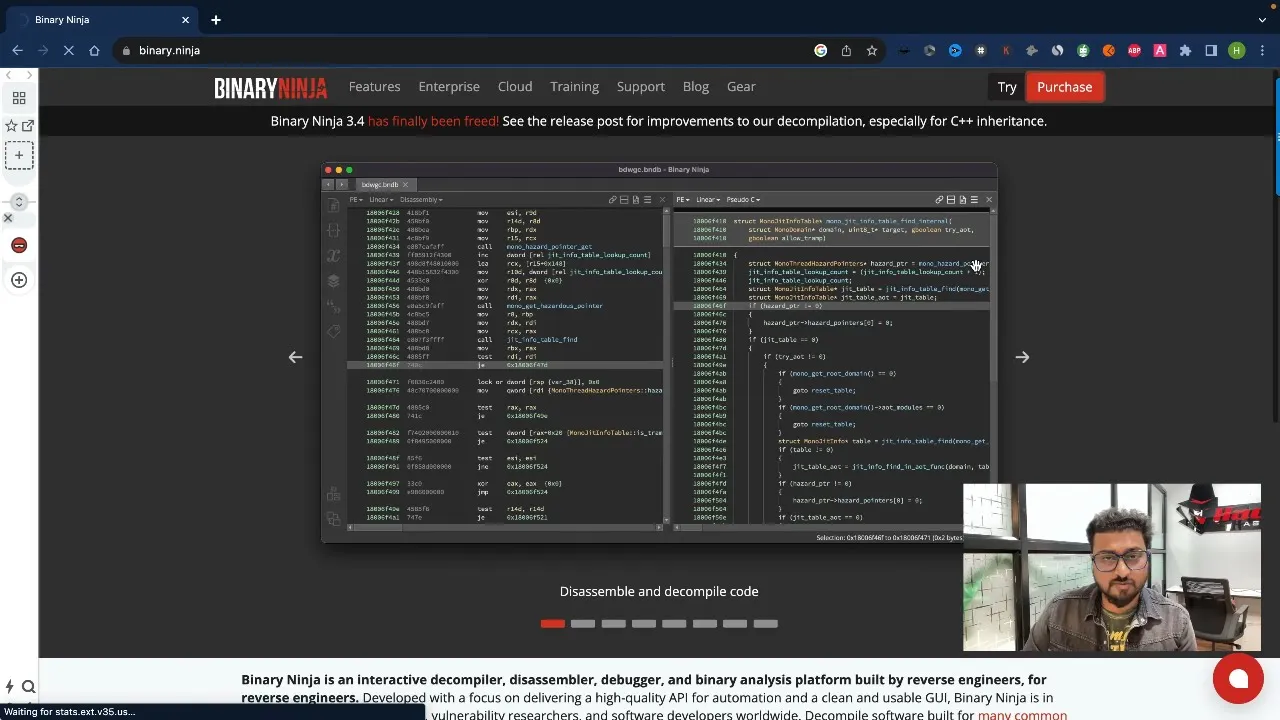
Task: Open a new browser tab
Action: [216, 19]
